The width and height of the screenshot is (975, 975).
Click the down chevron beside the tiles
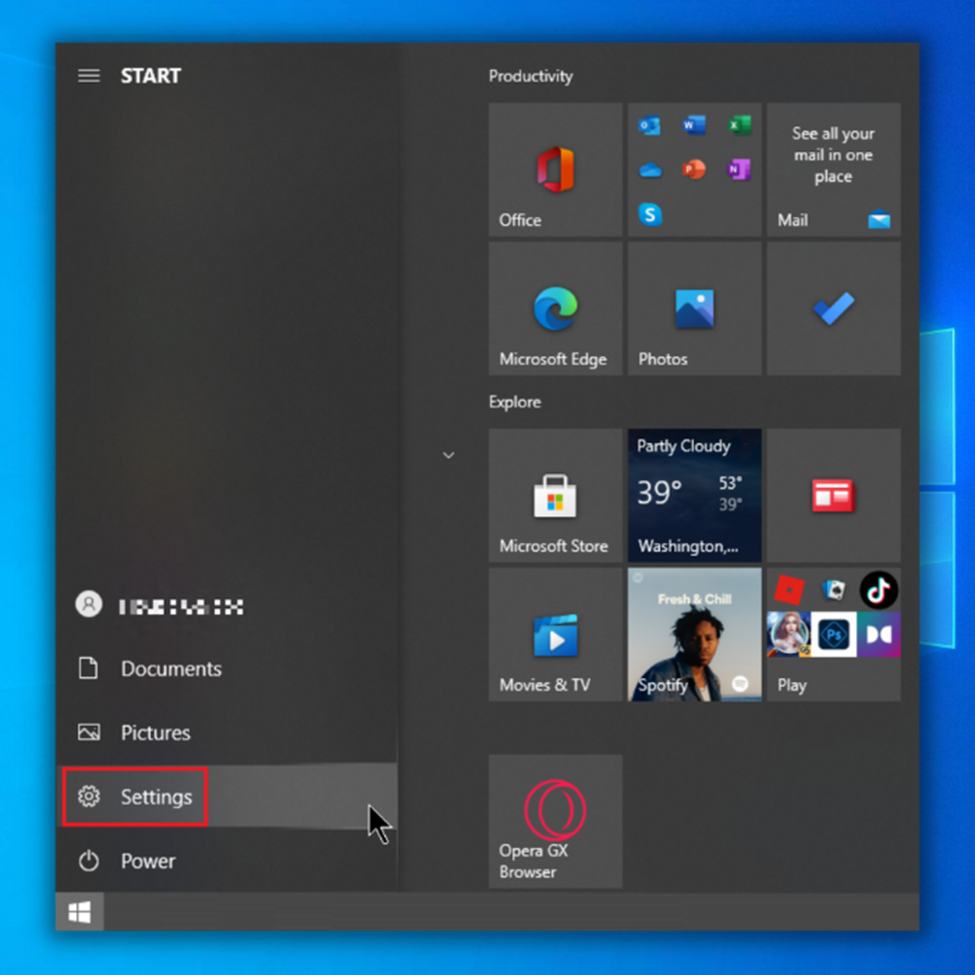click(448, 455)
